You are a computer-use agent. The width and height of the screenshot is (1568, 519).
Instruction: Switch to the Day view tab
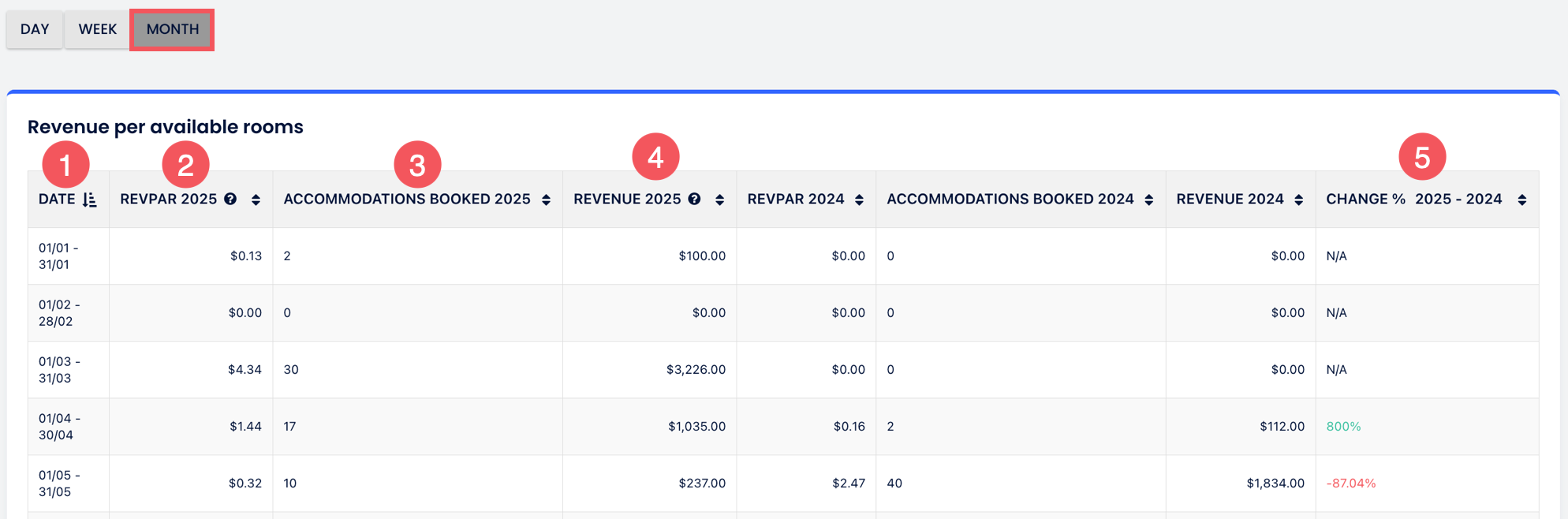35,29
